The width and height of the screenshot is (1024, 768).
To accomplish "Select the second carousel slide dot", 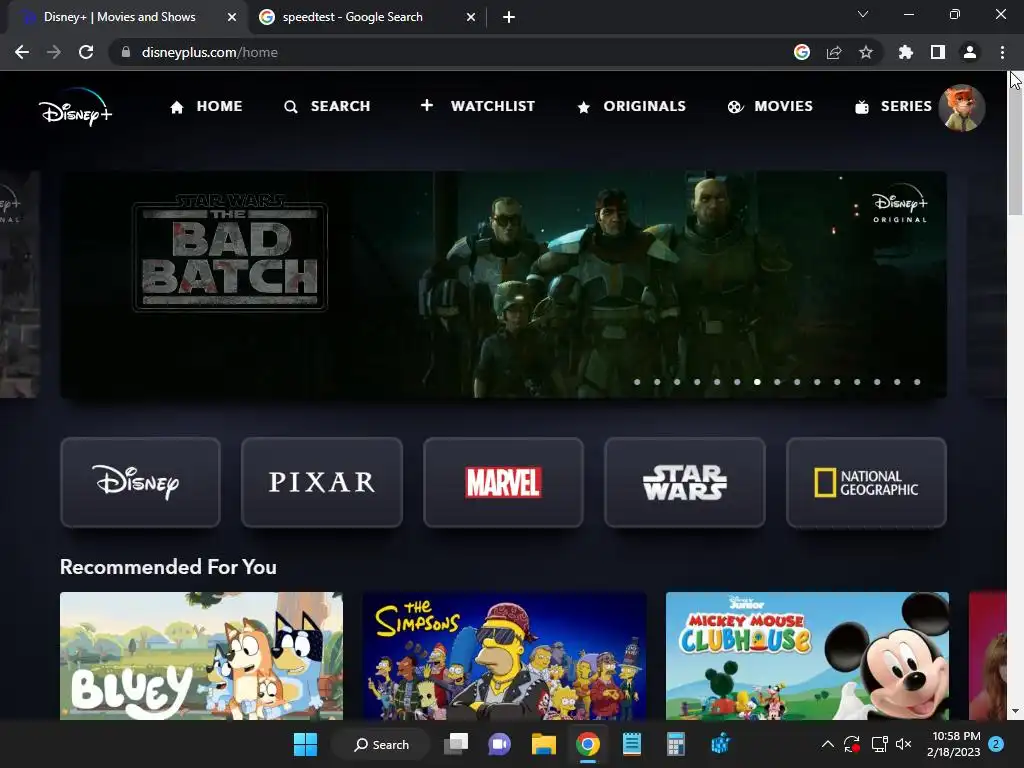I will pos(657,382).
